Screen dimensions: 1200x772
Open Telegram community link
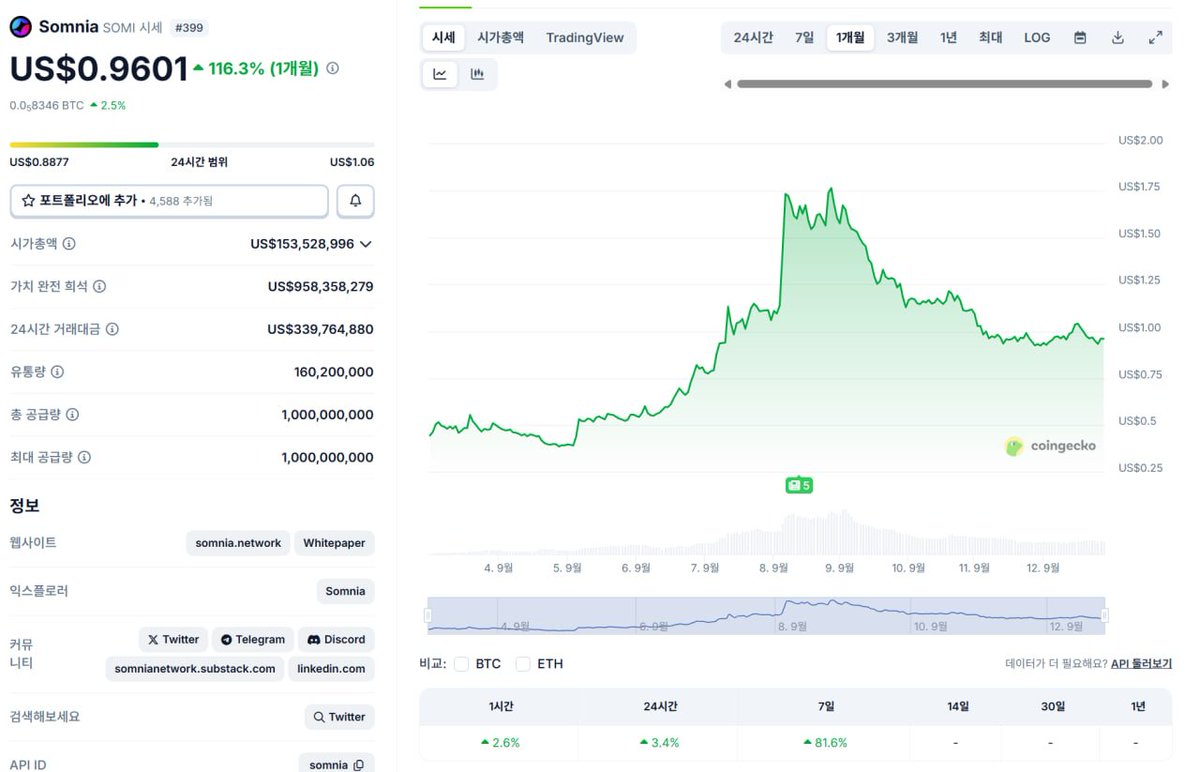253,640
